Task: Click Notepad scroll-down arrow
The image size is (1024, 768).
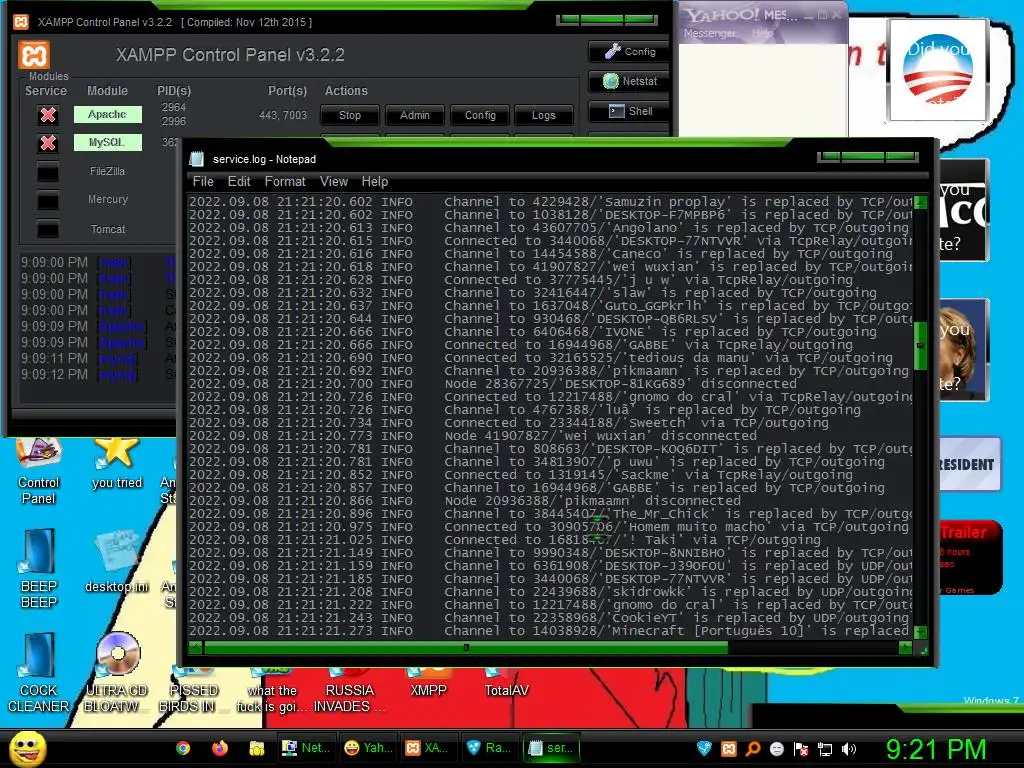Action: pos(920,632)
